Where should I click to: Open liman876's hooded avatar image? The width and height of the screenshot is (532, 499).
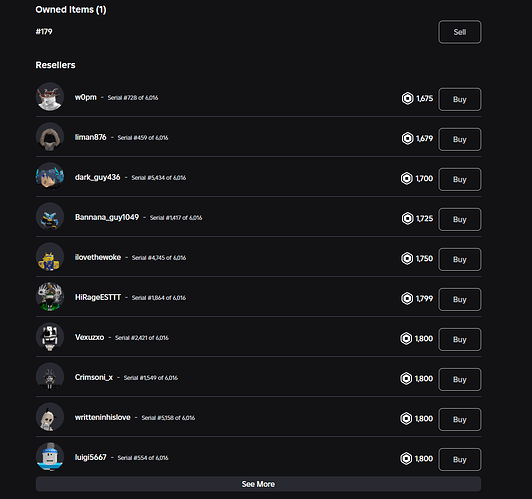(x=50, y=137)
